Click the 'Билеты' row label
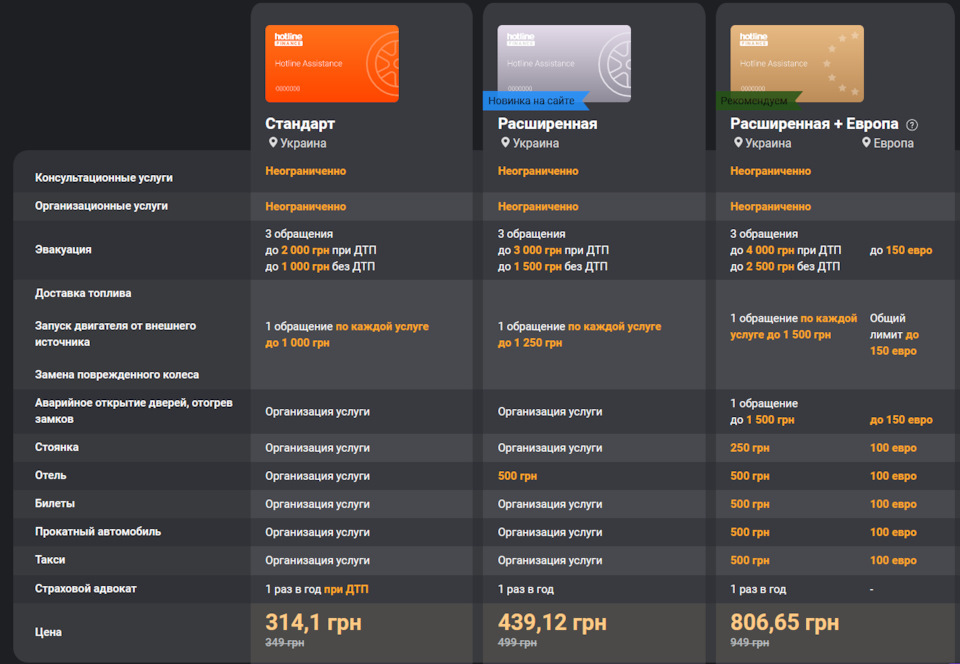 pyautogui.click(x=54, y=504)
